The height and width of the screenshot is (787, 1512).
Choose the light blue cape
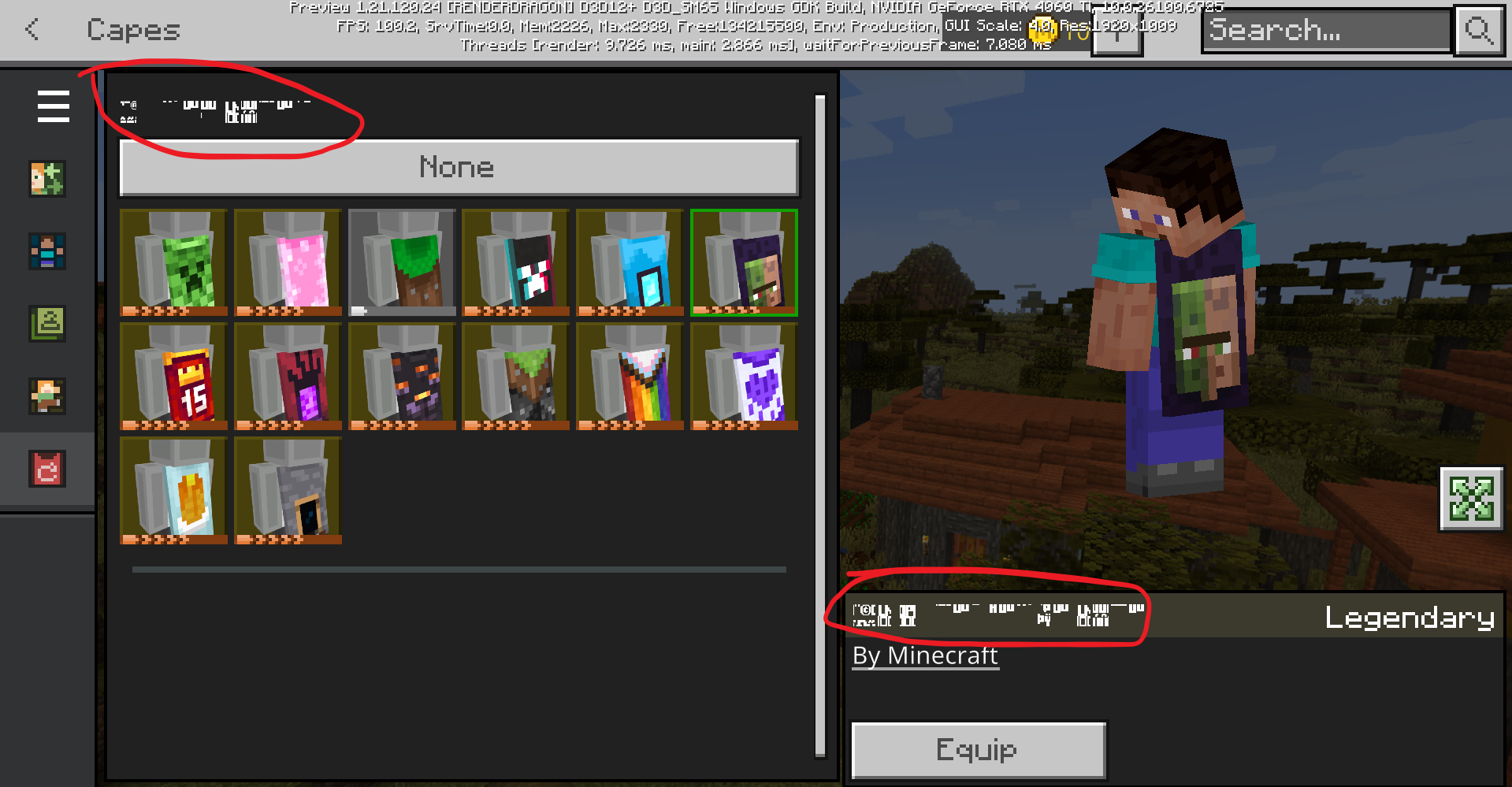click(630, 262)
